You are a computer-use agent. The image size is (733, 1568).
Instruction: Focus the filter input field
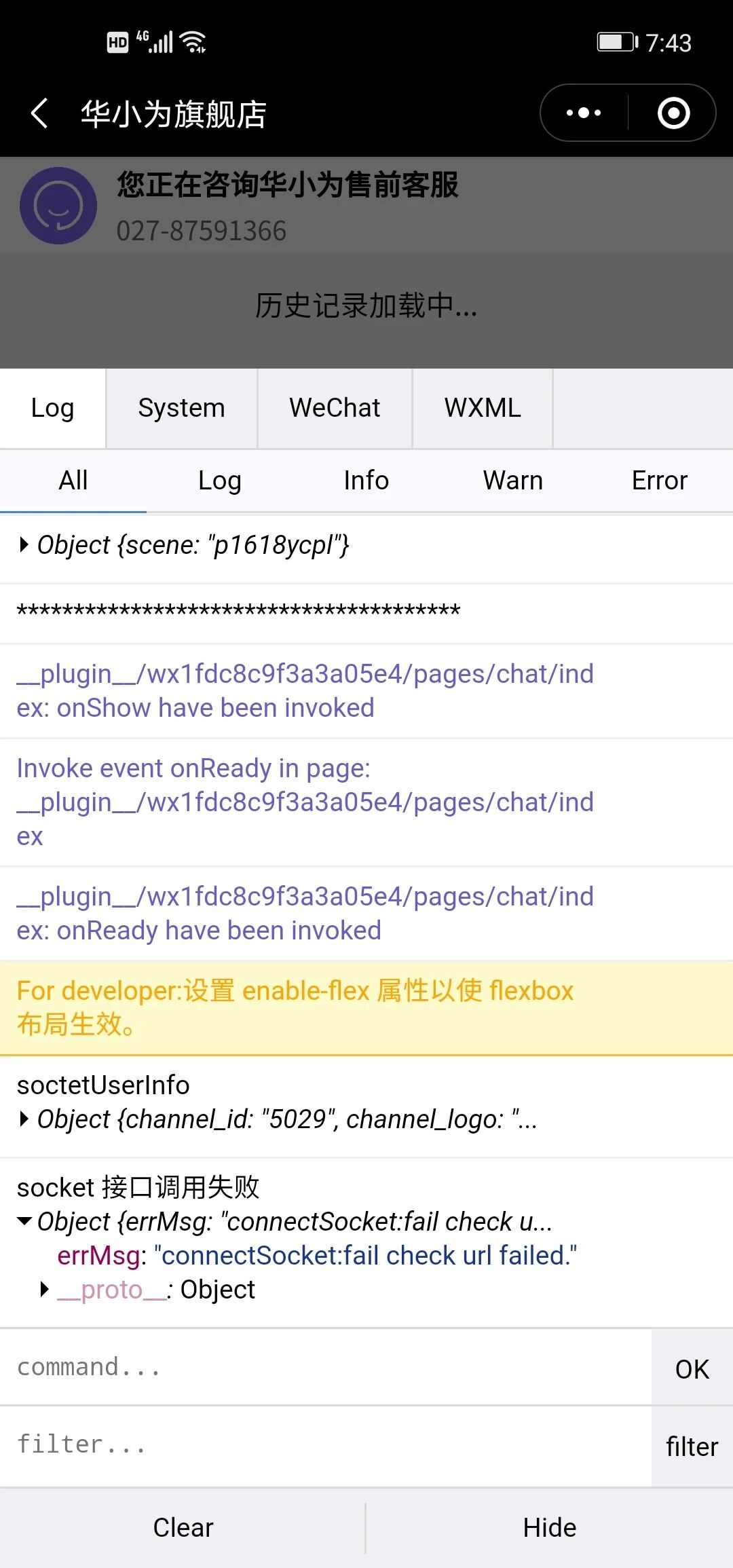tap(326, 1444)
